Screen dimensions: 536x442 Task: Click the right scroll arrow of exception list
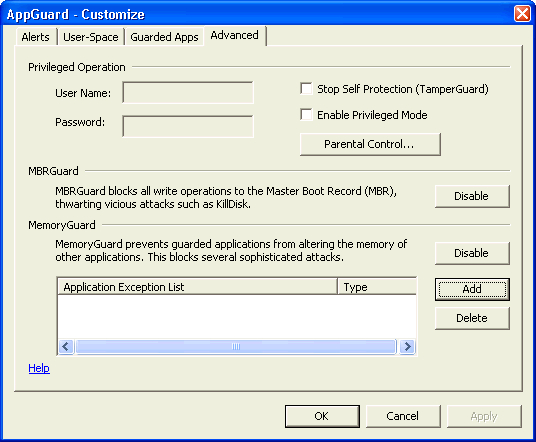tap(407, 347)
